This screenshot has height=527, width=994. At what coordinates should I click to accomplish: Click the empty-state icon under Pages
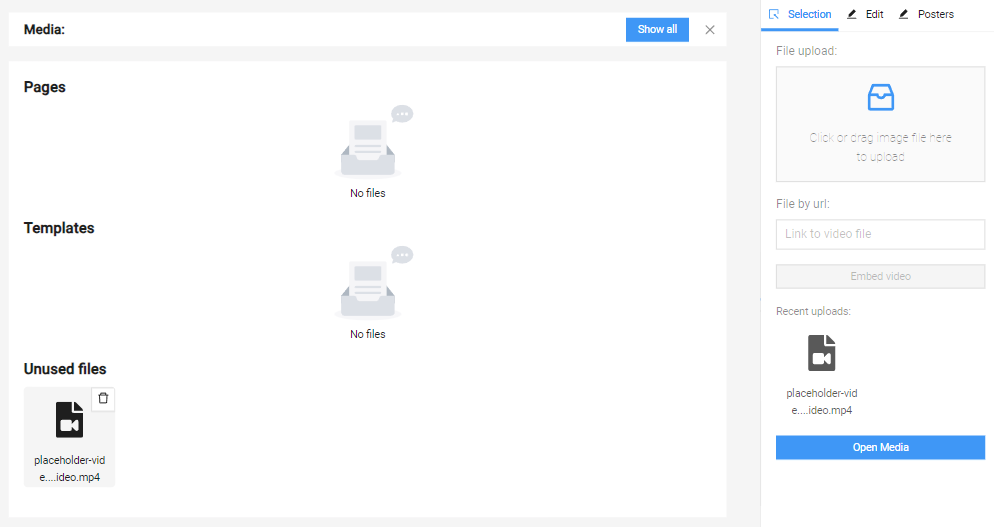[x=368, y=145]
